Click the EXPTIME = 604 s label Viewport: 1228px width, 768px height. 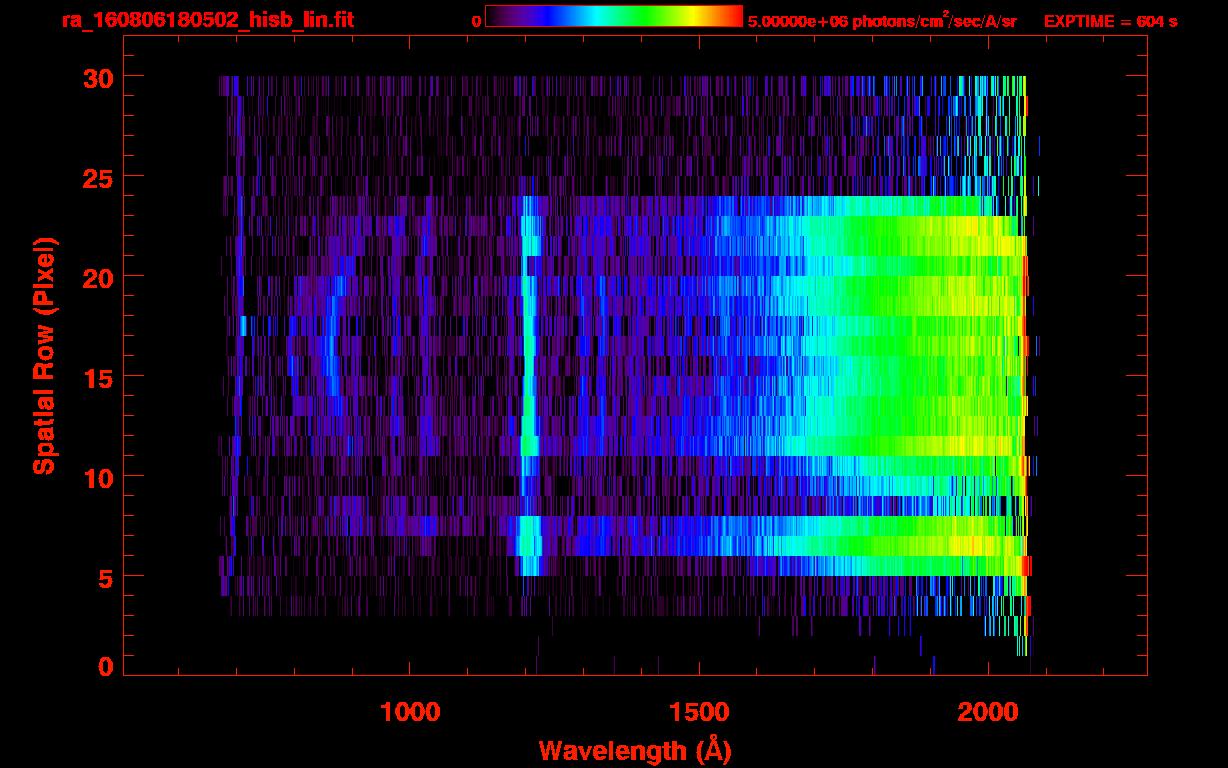(x=1110, y=21)
